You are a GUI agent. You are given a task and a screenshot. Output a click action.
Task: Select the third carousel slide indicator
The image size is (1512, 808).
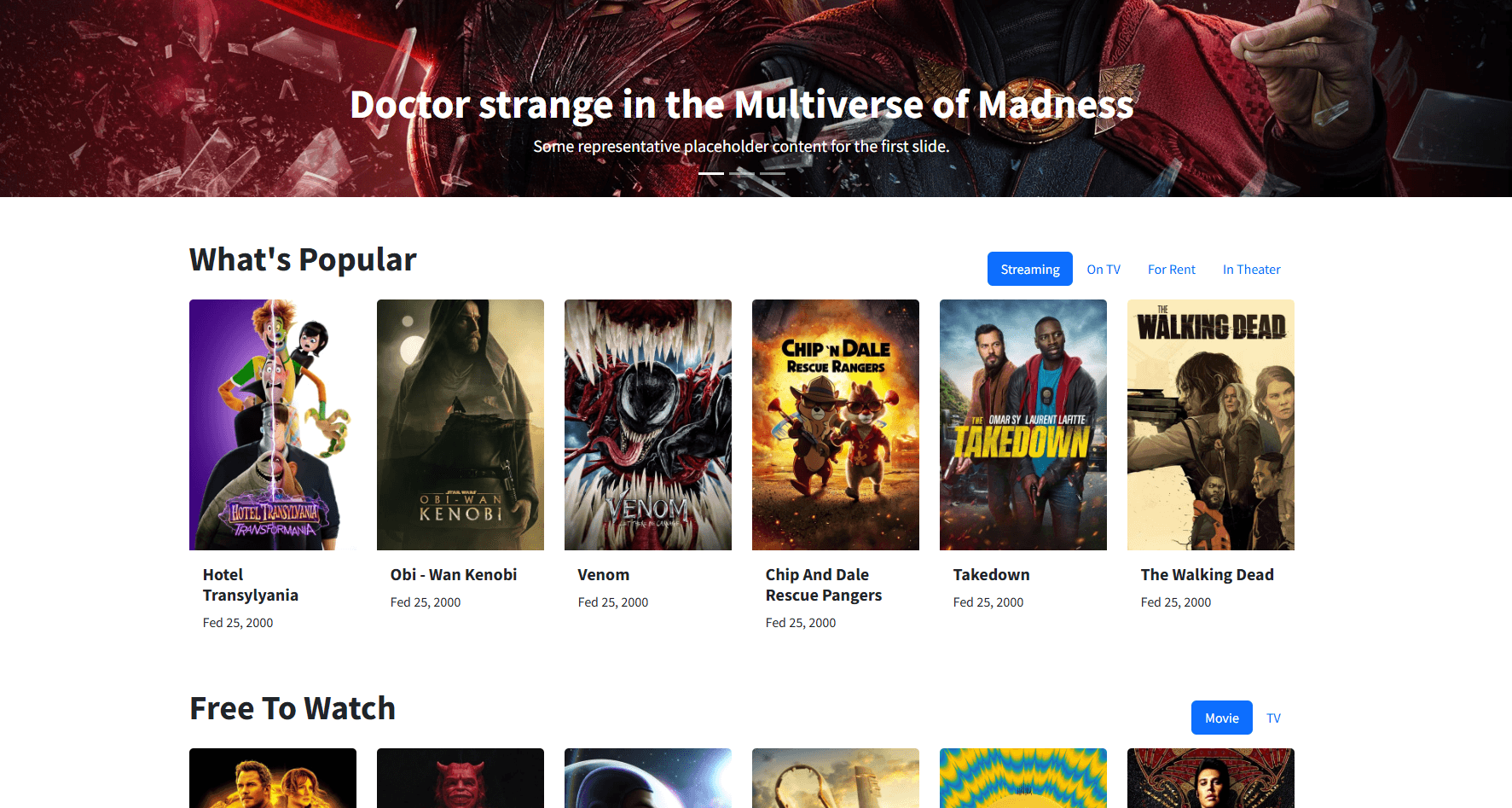(774, 173)
